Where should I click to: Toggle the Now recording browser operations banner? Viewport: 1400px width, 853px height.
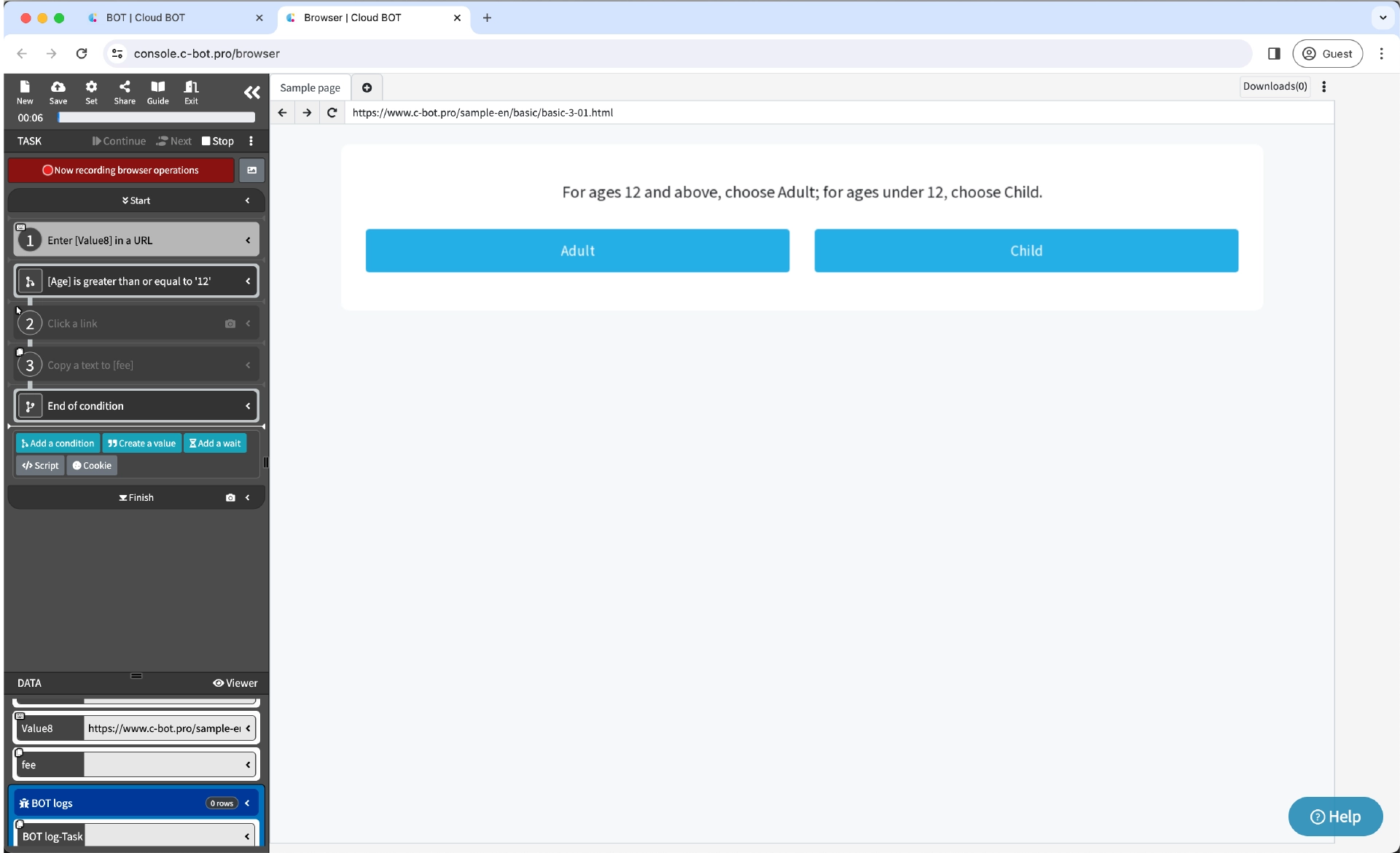121,171
